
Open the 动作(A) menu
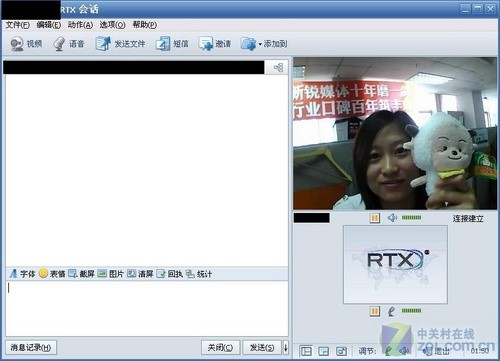80,25
